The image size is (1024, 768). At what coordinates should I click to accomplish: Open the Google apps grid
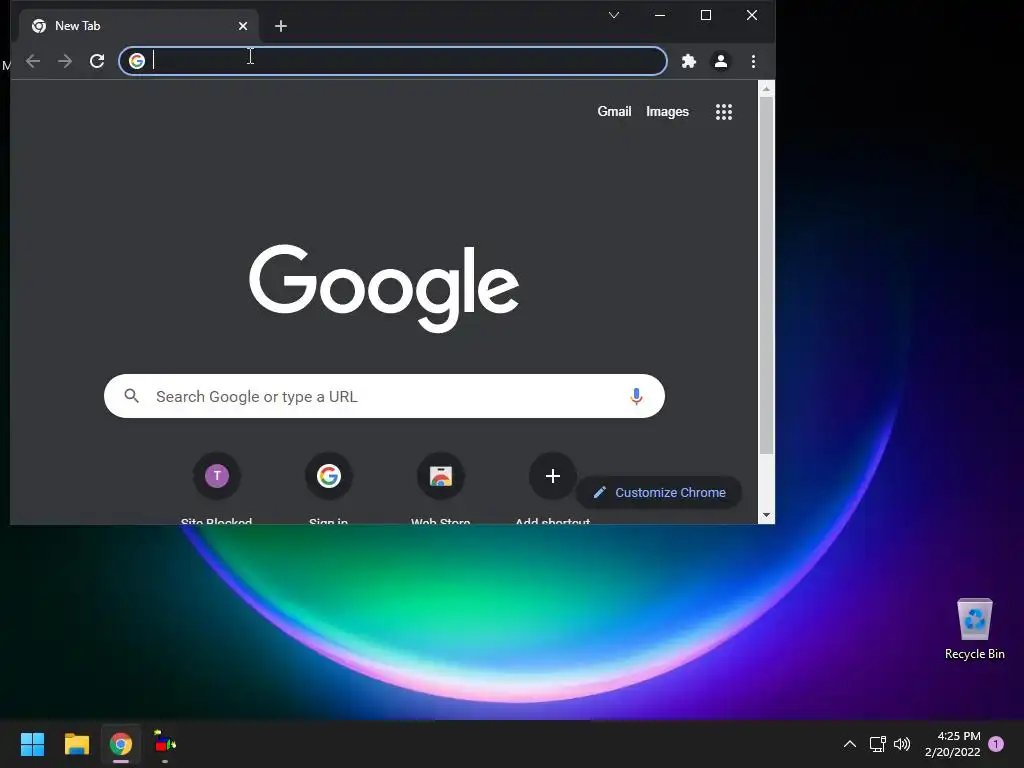(x=724, y=112)
